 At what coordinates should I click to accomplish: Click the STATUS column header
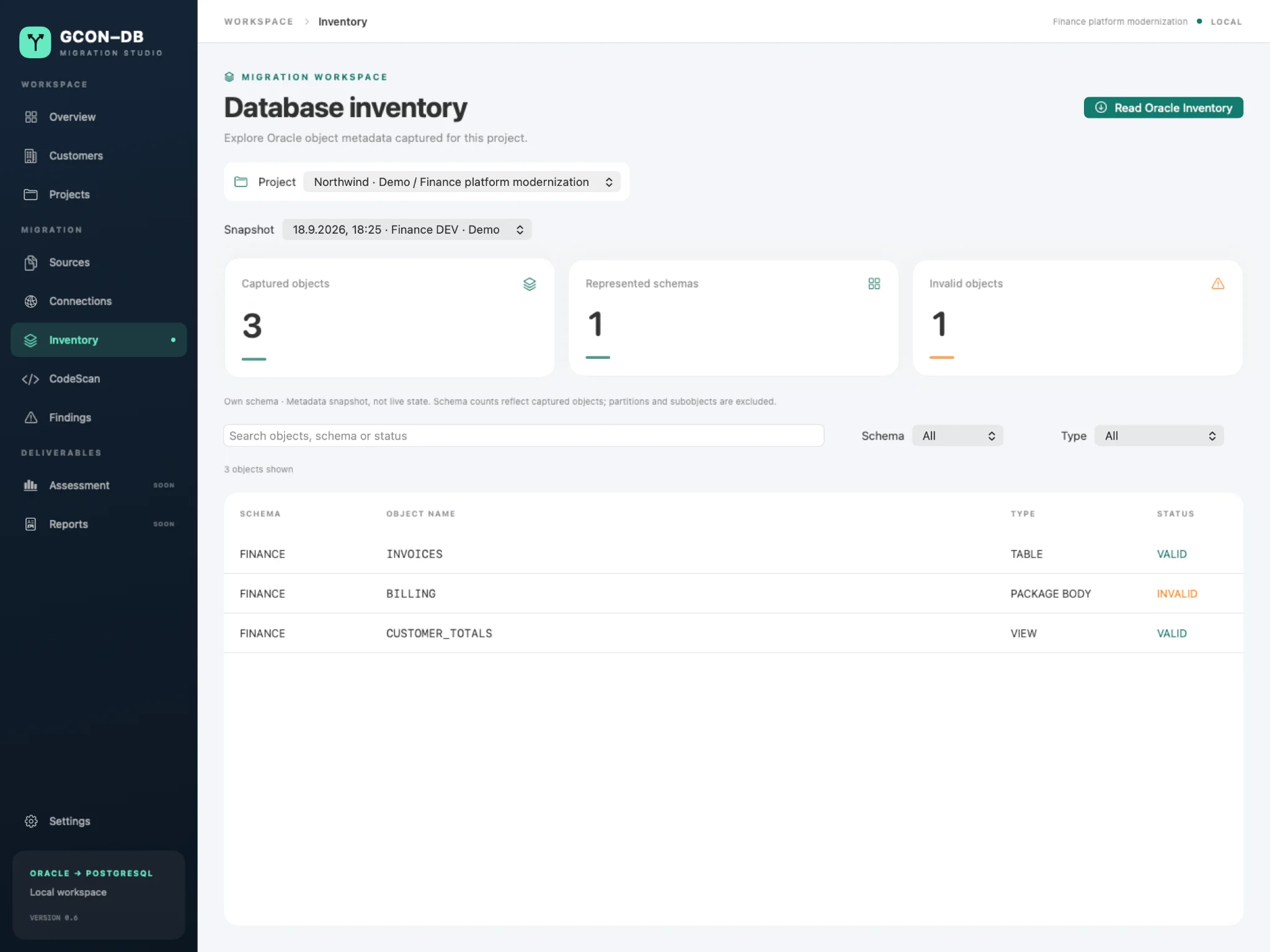(x=1176, y=514)
